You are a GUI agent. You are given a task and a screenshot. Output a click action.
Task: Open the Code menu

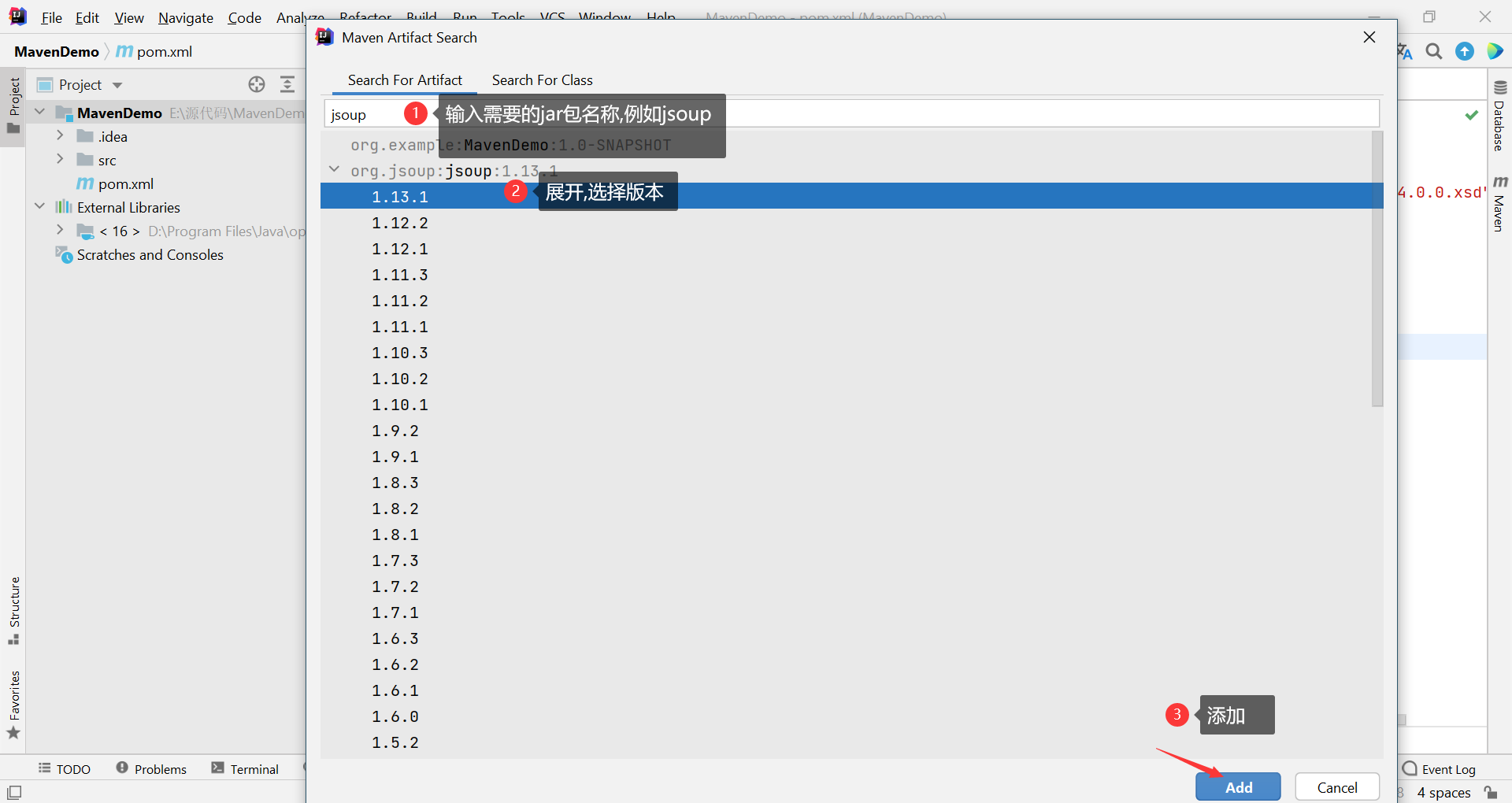pos(245,17)
